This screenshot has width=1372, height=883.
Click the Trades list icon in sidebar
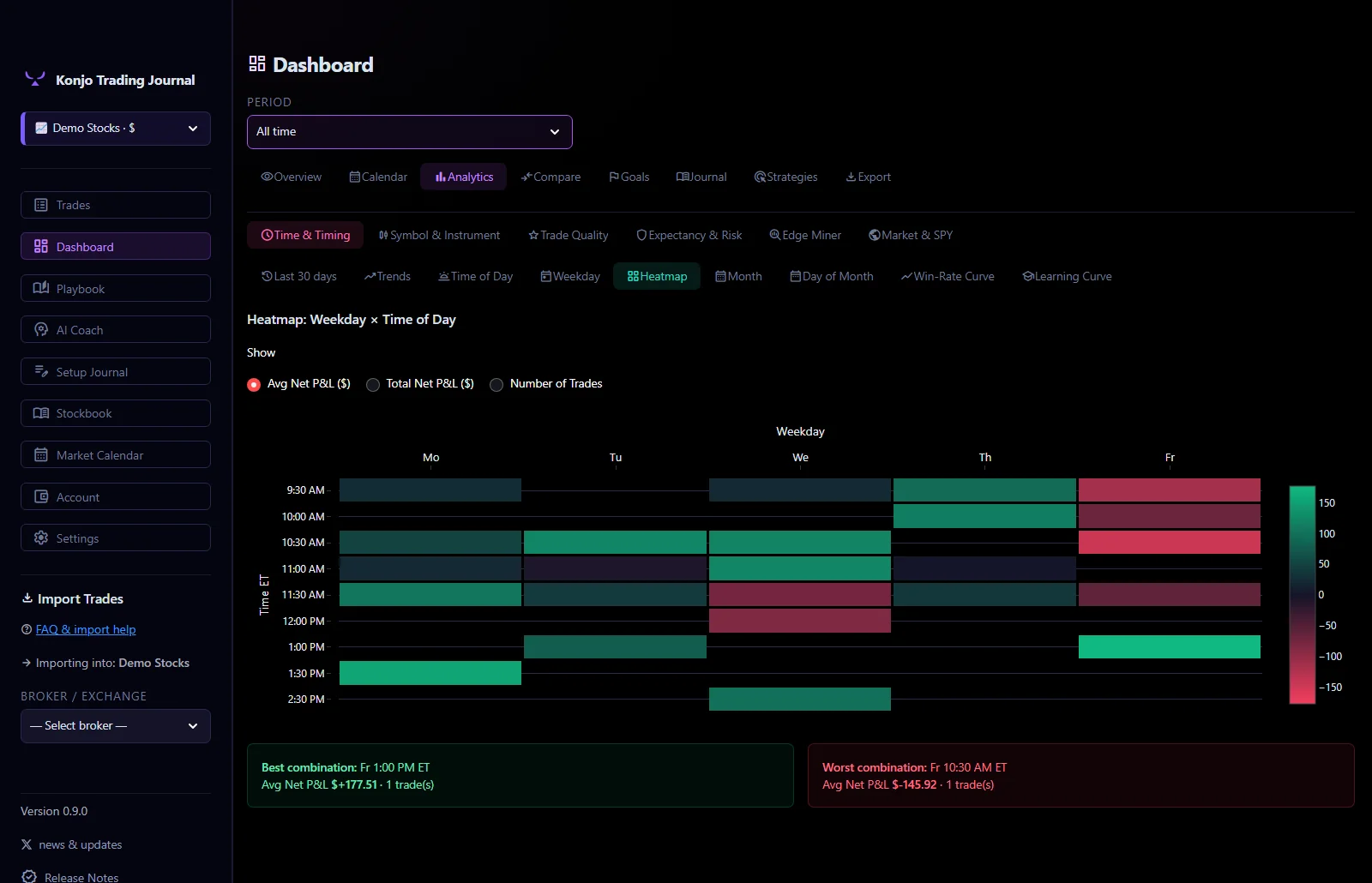[x=41, y=205]
